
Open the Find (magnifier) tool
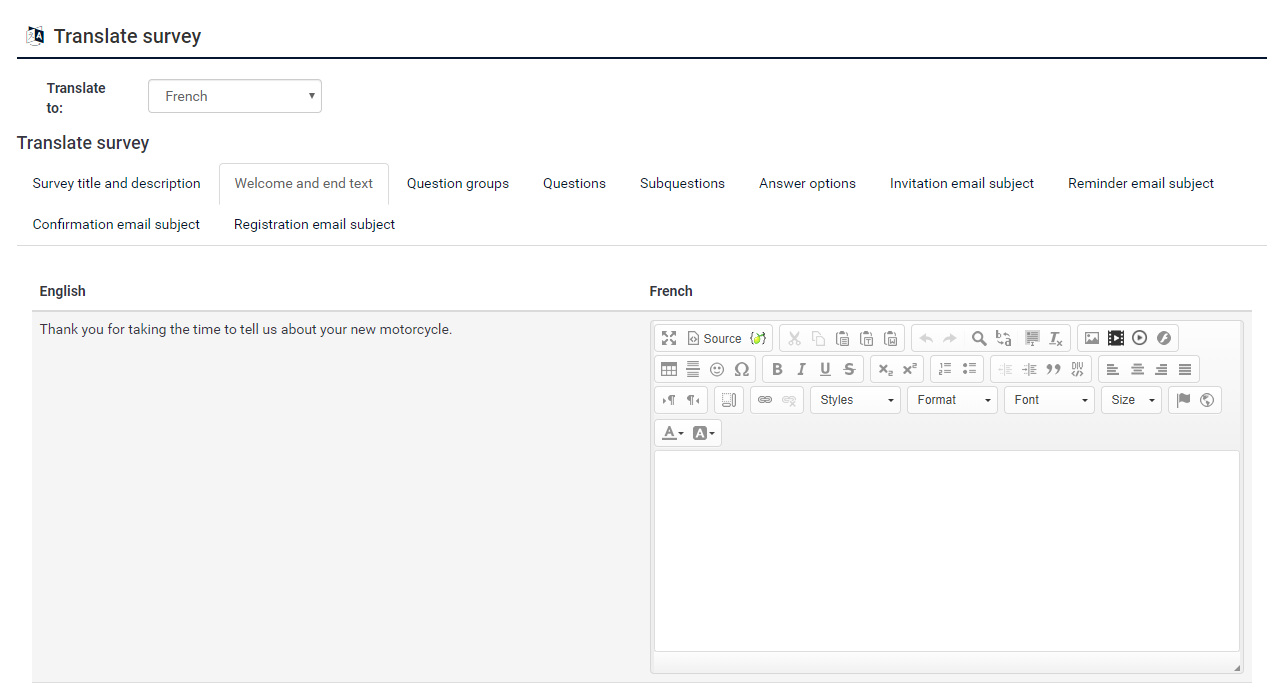[x=979, y=338]
